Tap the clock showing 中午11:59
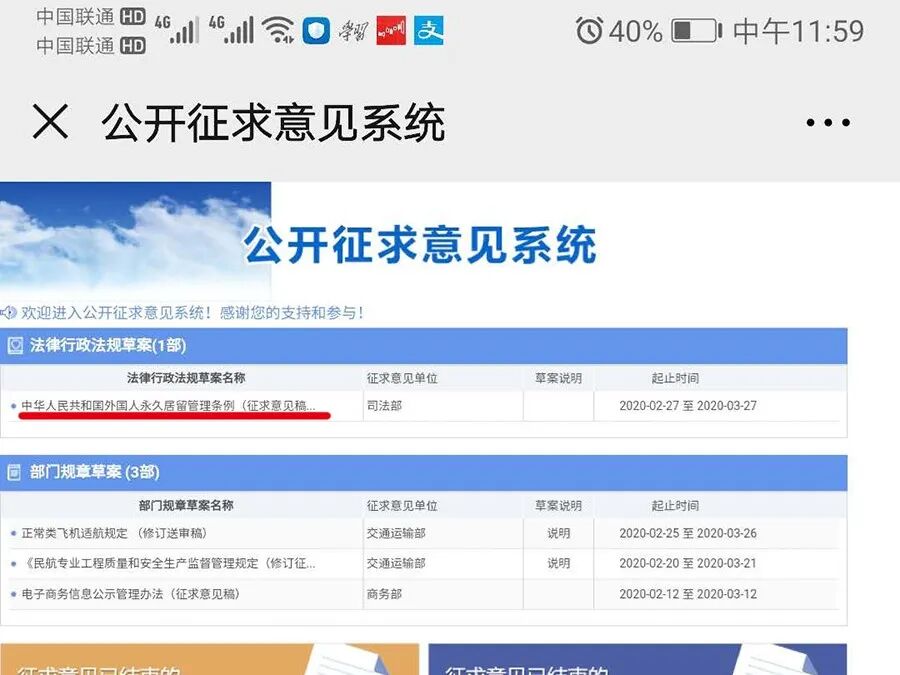This screenshot has width=900, height=675. (x=798, y=31)
